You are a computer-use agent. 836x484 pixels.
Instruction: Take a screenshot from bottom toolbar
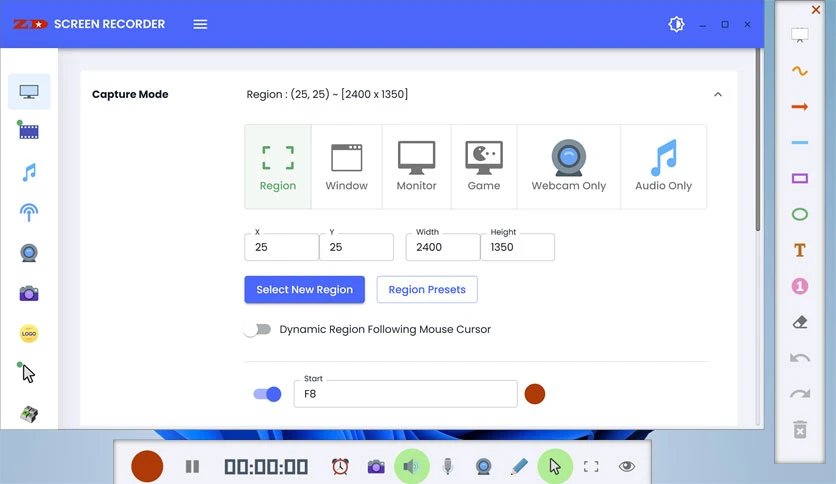376,466
